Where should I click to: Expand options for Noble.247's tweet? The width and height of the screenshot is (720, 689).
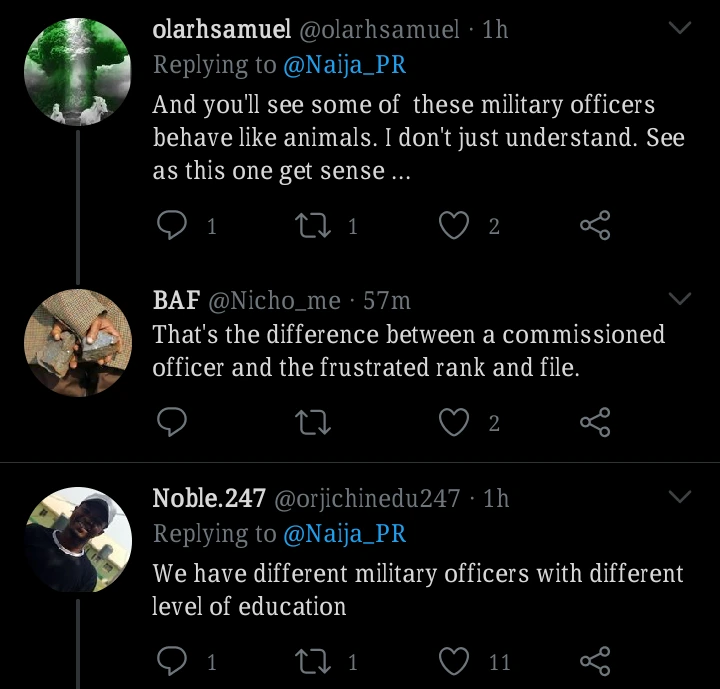(680, 497)
